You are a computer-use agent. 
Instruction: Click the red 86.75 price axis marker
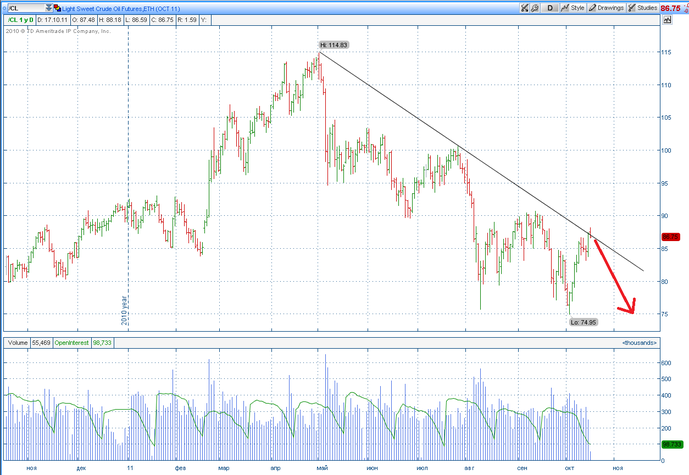pos(671,237)
